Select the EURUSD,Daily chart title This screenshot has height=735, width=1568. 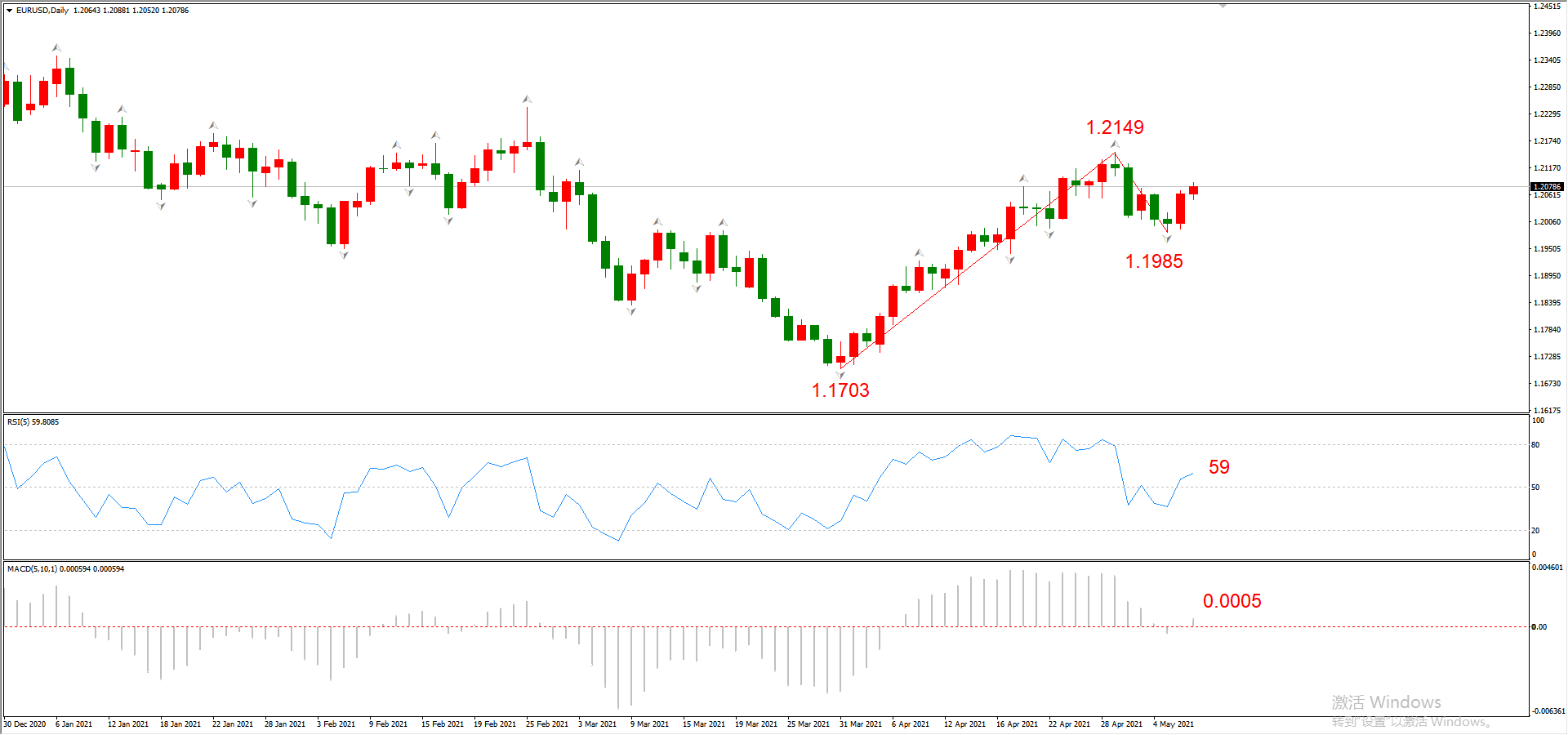[42, 11]
